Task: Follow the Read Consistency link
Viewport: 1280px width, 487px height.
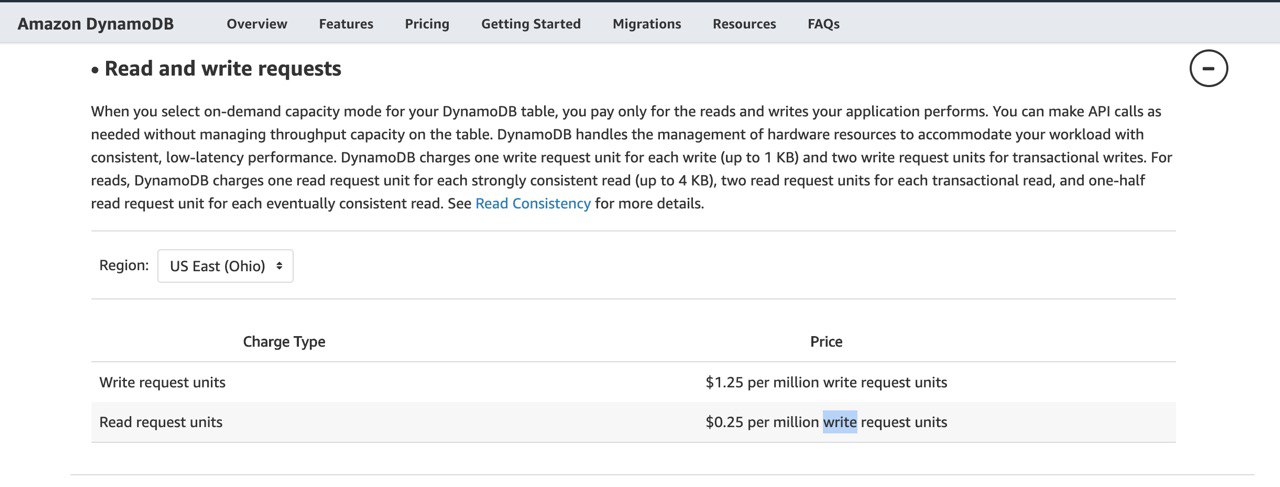Action: [x=533, y=203]
